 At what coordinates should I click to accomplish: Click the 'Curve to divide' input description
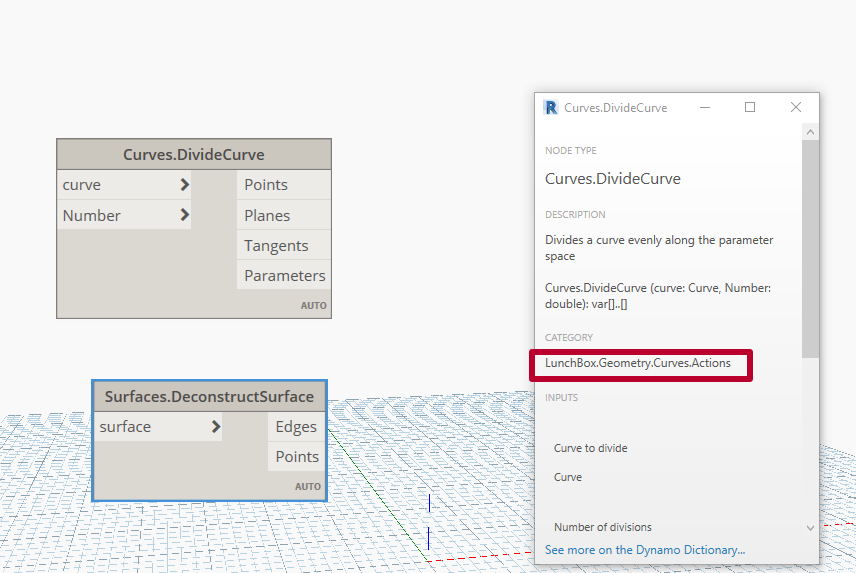590,448
